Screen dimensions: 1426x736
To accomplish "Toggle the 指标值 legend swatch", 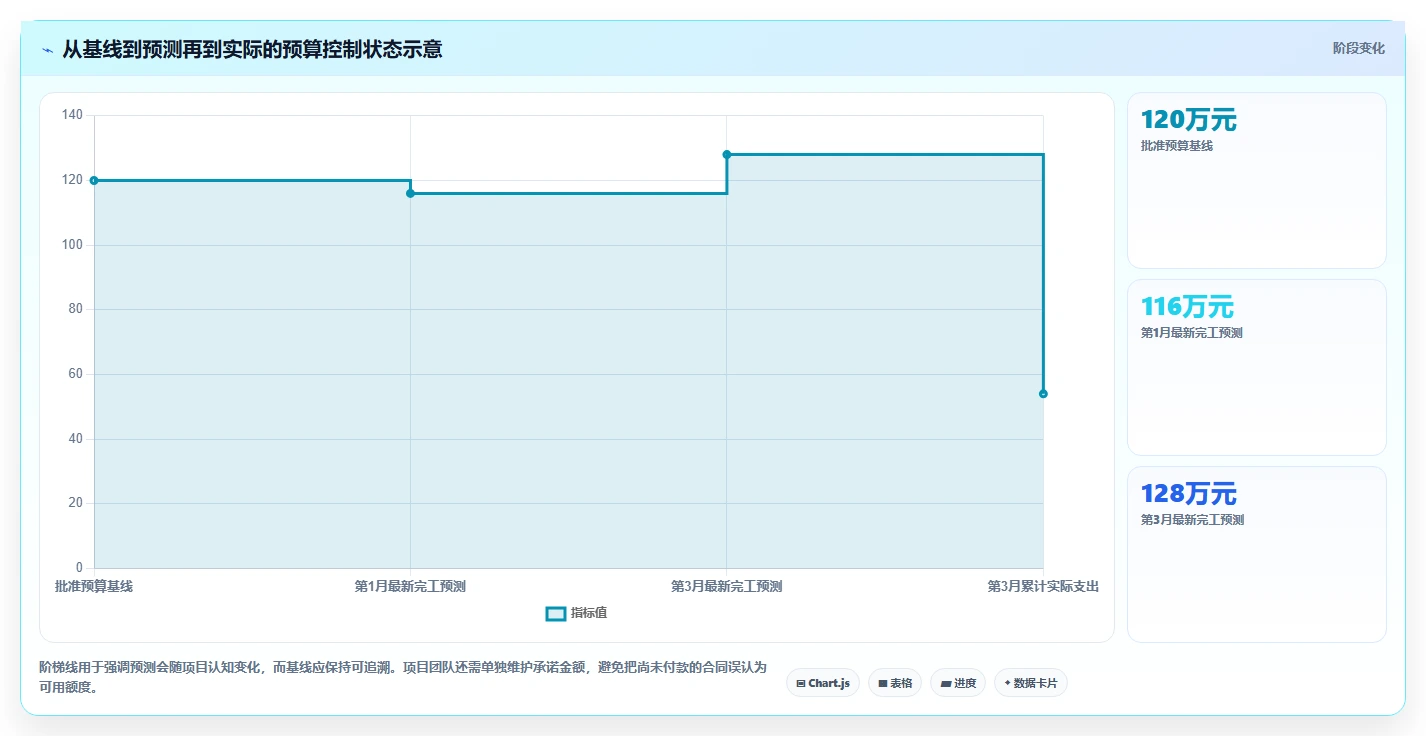I will tap(556, 613).
